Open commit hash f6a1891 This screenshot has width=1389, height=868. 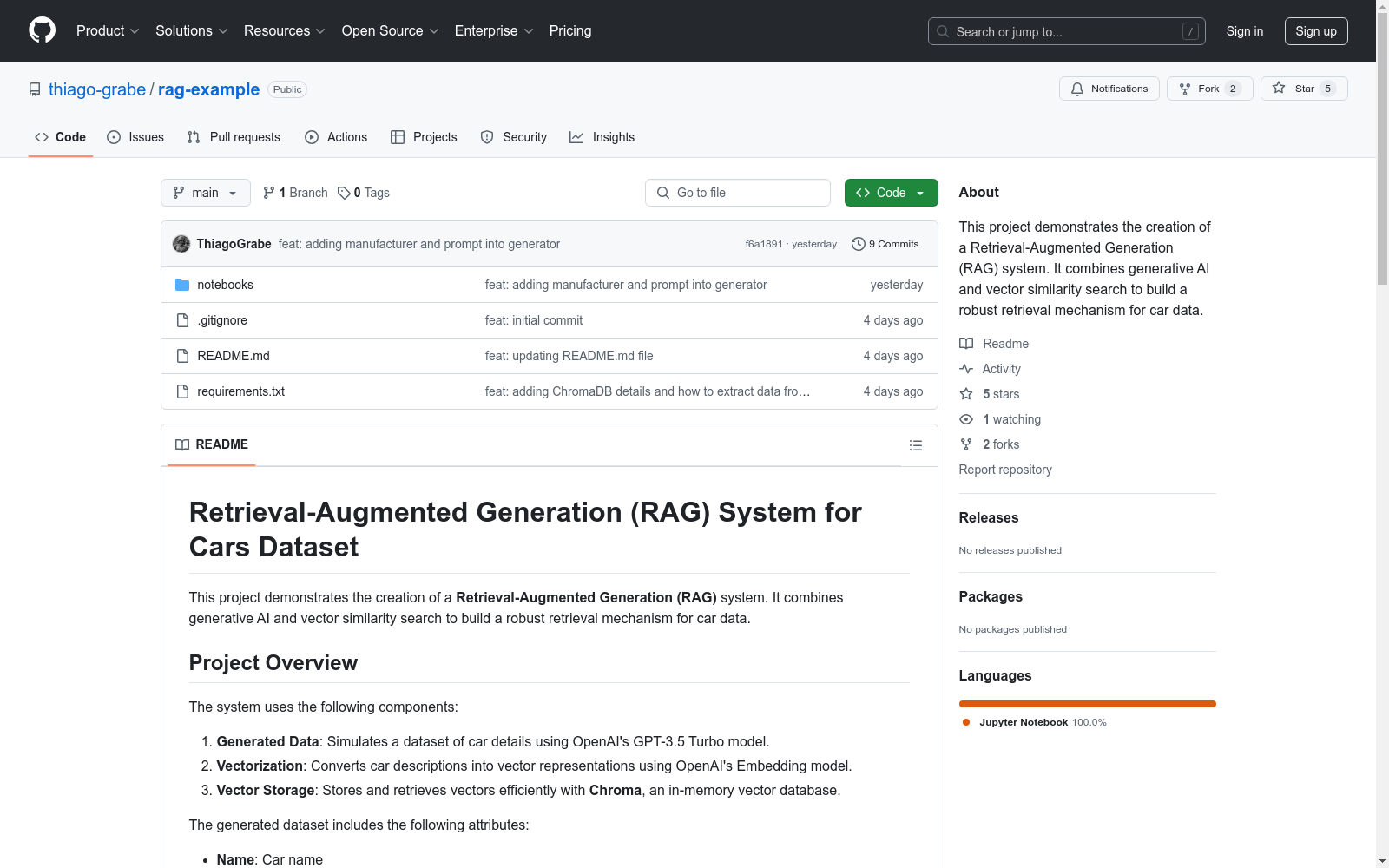pos(764,244)
